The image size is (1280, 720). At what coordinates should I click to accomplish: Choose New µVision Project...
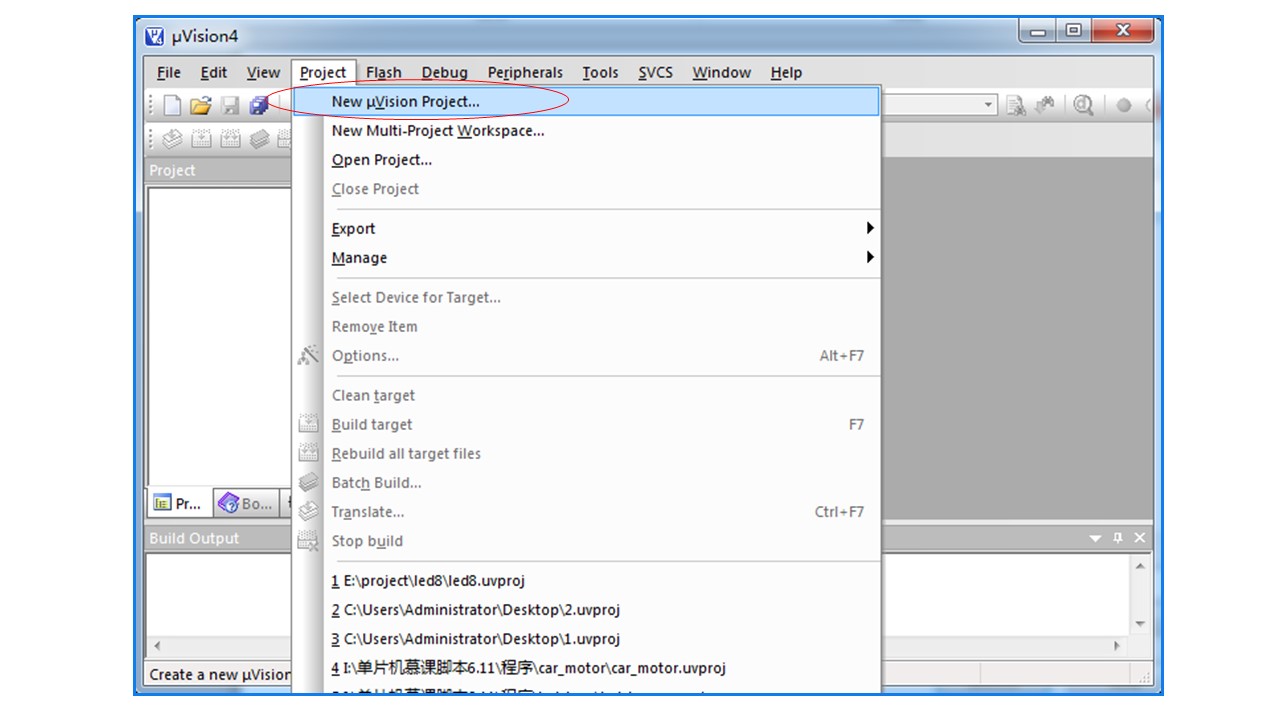[x=587, y=101]
